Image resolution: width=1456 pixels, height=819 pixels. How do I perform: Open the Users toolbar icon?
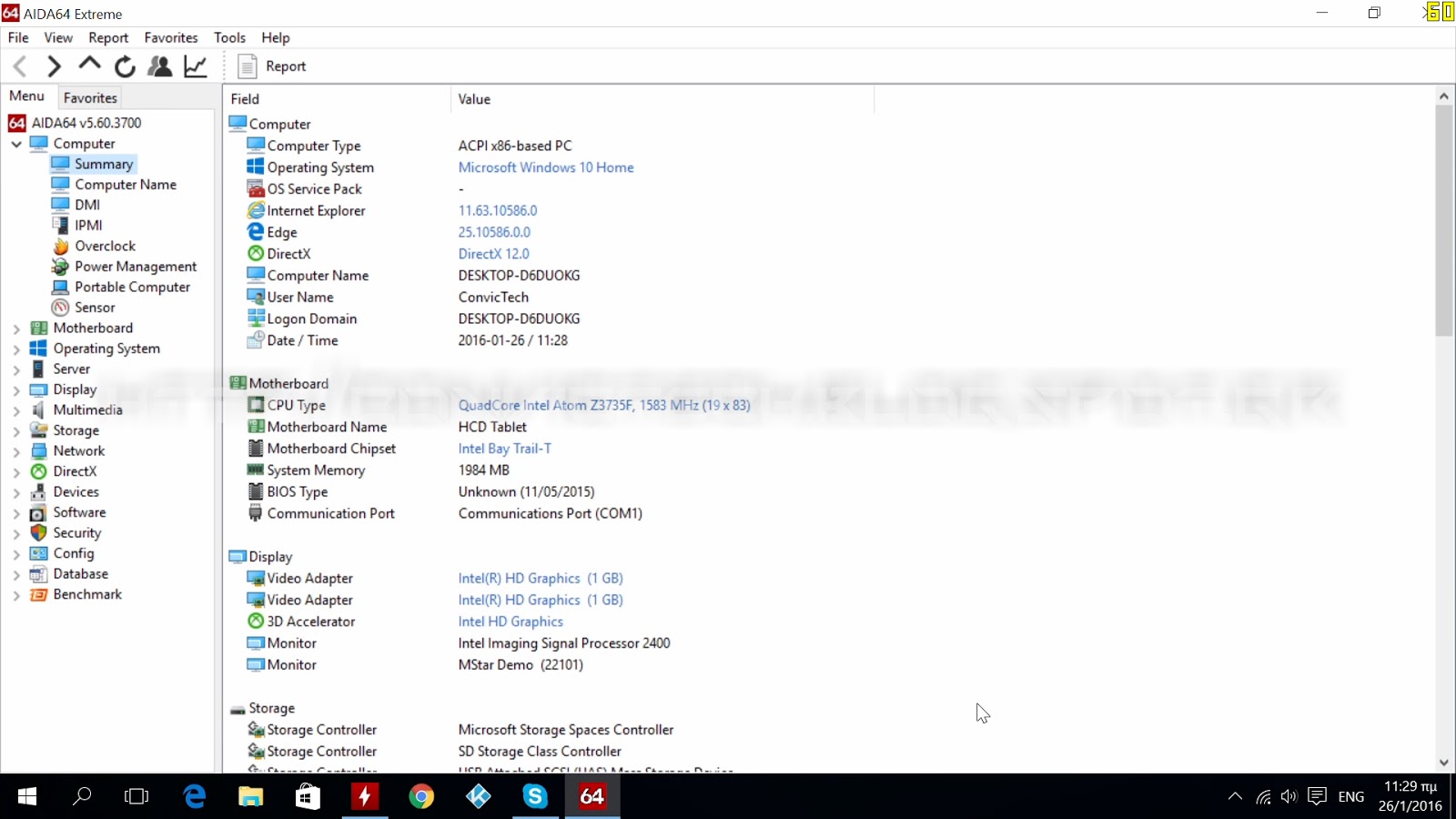click(x=160, y=66)
